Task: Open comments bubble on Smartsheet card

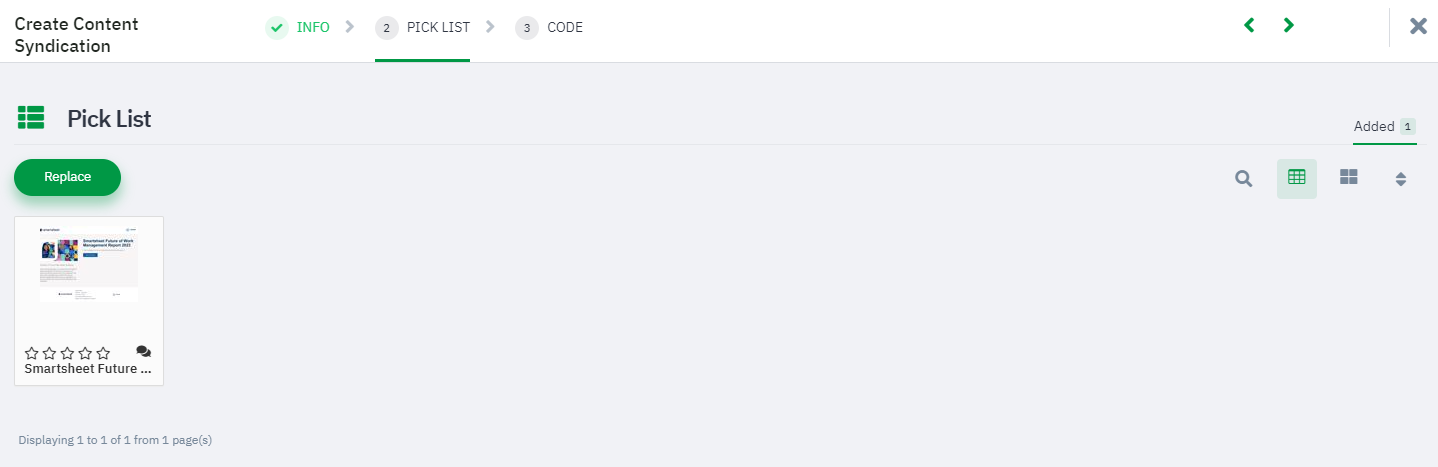Action: (x=143, y=351)
